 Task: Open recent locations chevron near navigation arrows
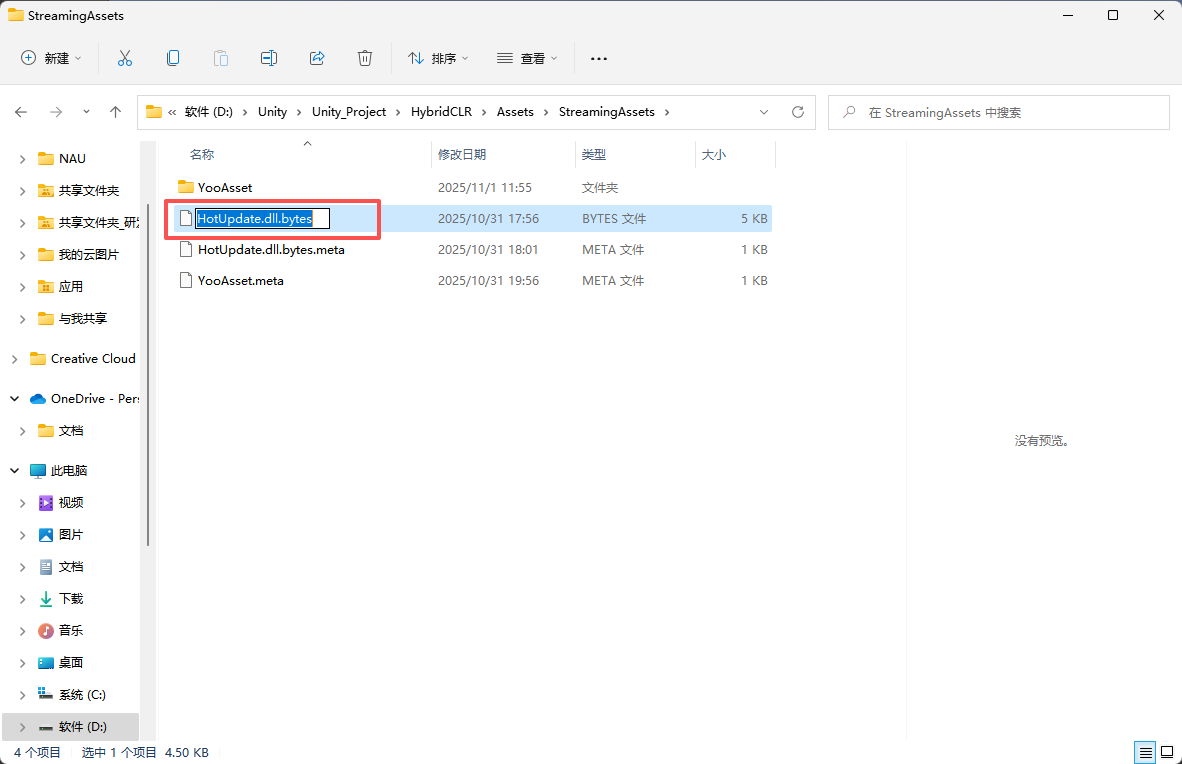pyautogui.click(x=86, y=112)
